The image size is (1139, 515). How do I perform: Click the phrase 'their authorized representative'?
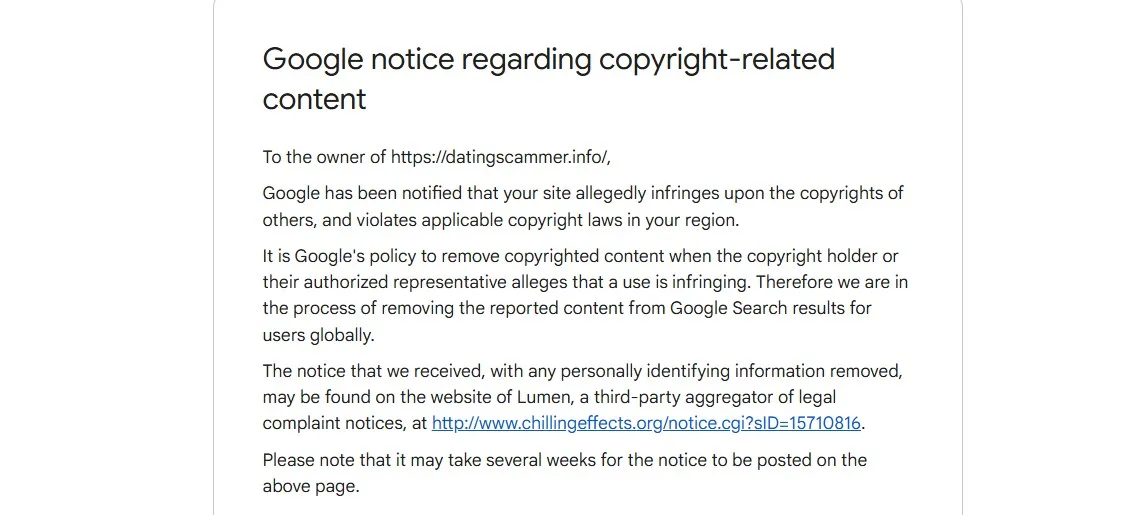pos(373,283)
